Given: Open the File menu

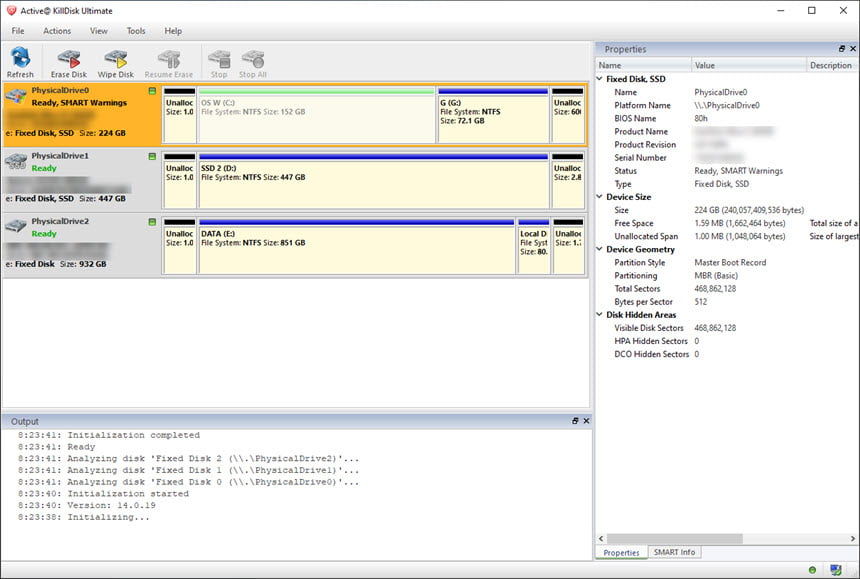Looking at the screenshot, I should 18,31.
